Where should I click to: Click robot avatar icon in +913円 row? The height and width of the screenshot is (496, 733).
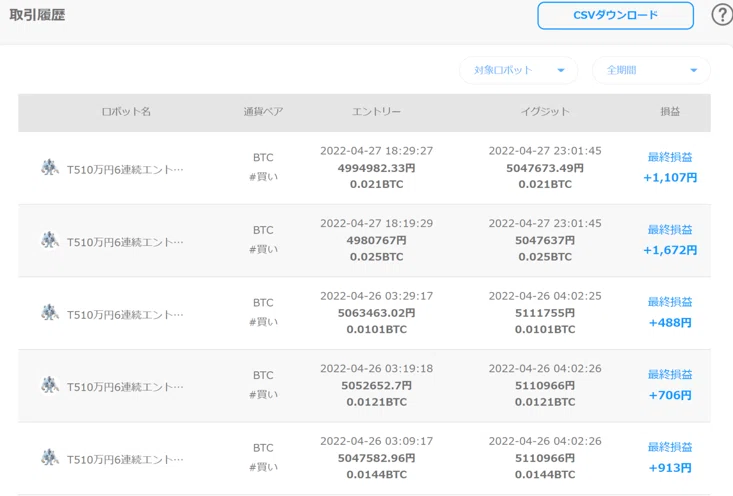50,458
